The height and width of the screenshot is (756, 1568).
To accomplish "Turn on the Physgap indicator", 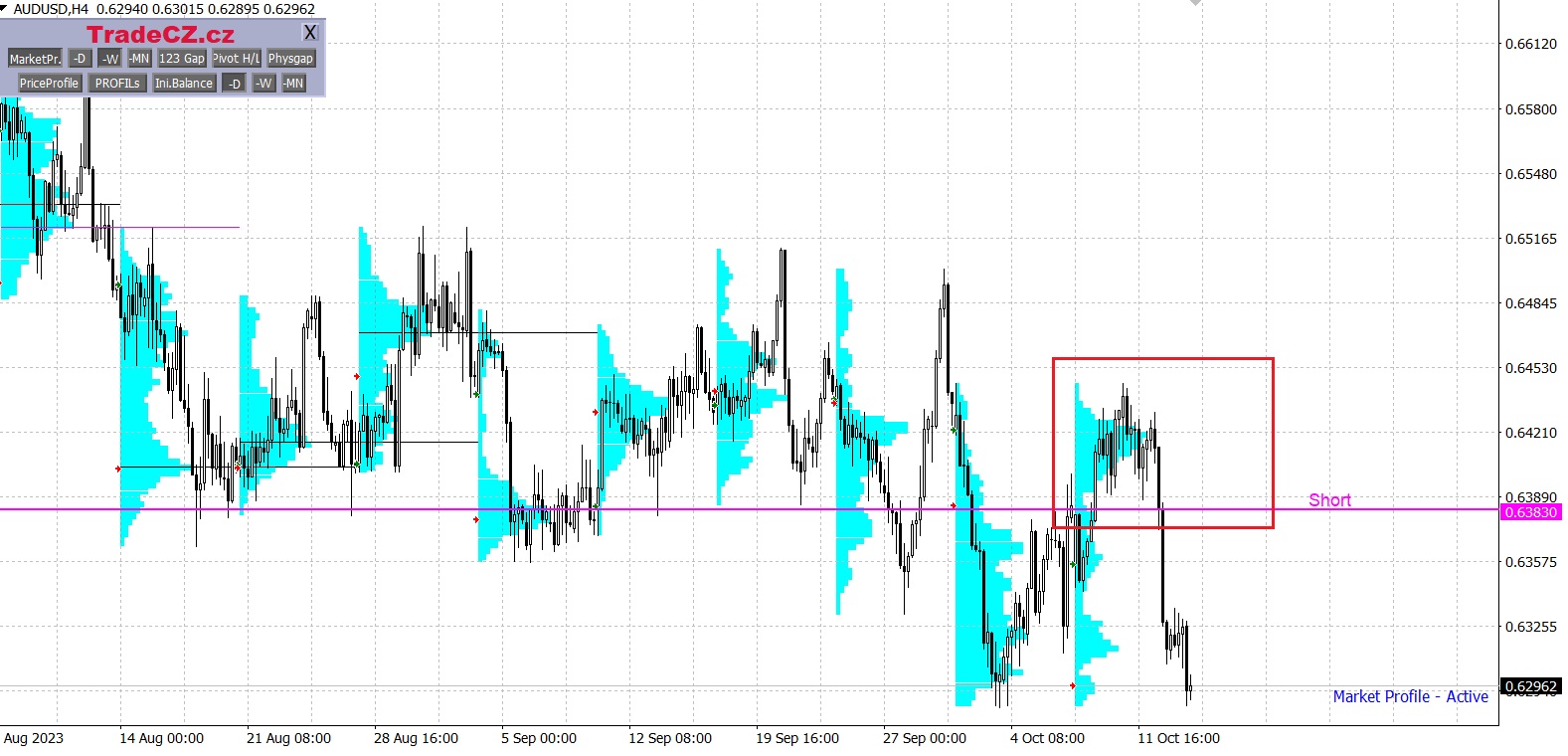I will pyautogui.click(x=290, y=59).
